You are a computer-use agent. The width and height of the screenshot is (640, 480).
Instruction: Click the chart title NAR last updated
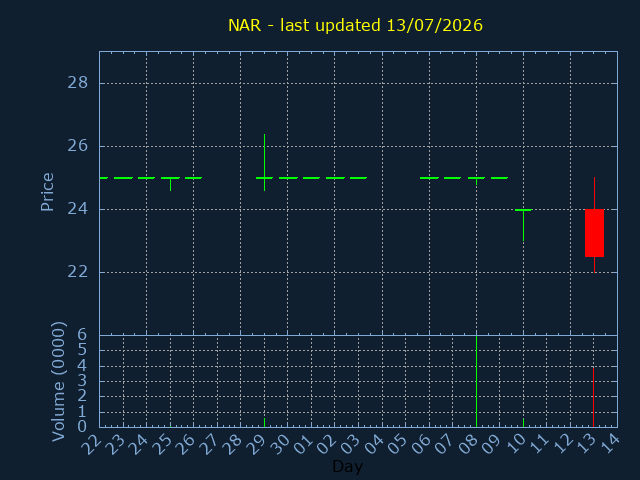(355, 25)
